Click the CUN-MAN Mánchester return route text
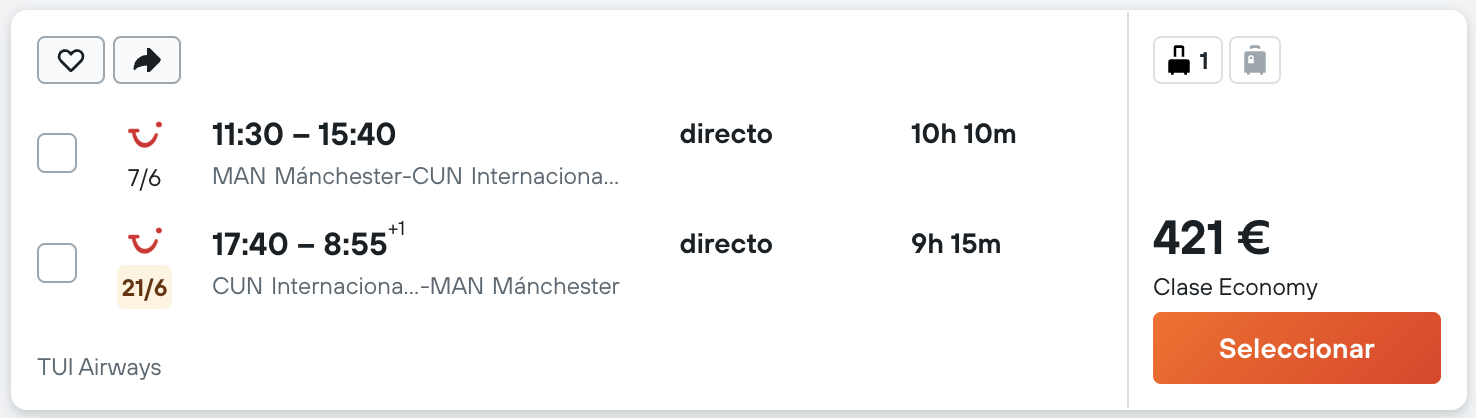1476x418 pixels. click(x=416, y=287)
